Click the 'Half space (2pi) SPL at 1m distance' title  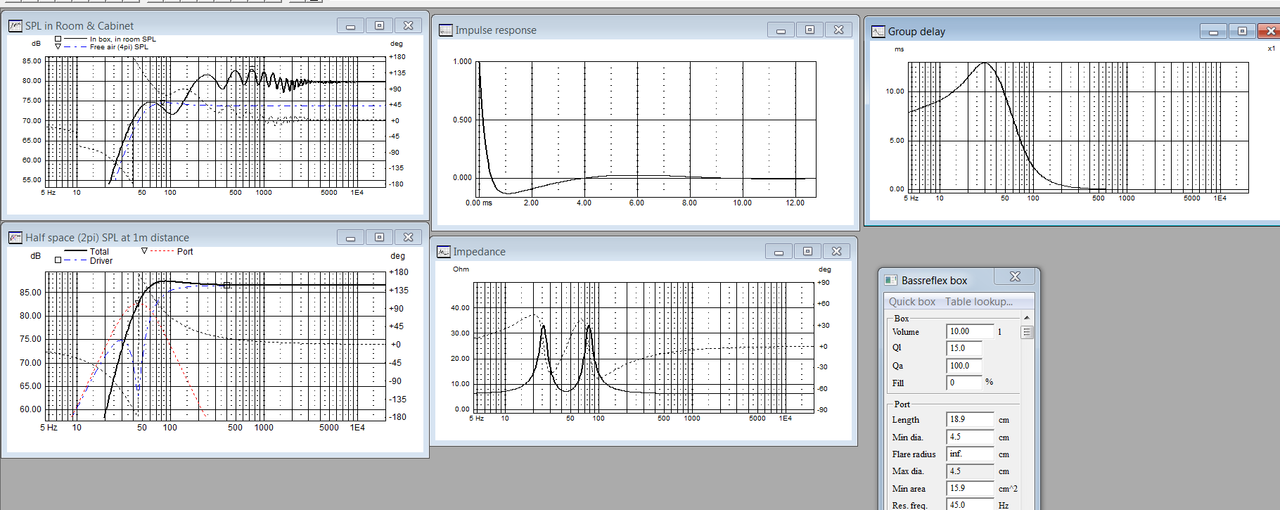[107, 238]
